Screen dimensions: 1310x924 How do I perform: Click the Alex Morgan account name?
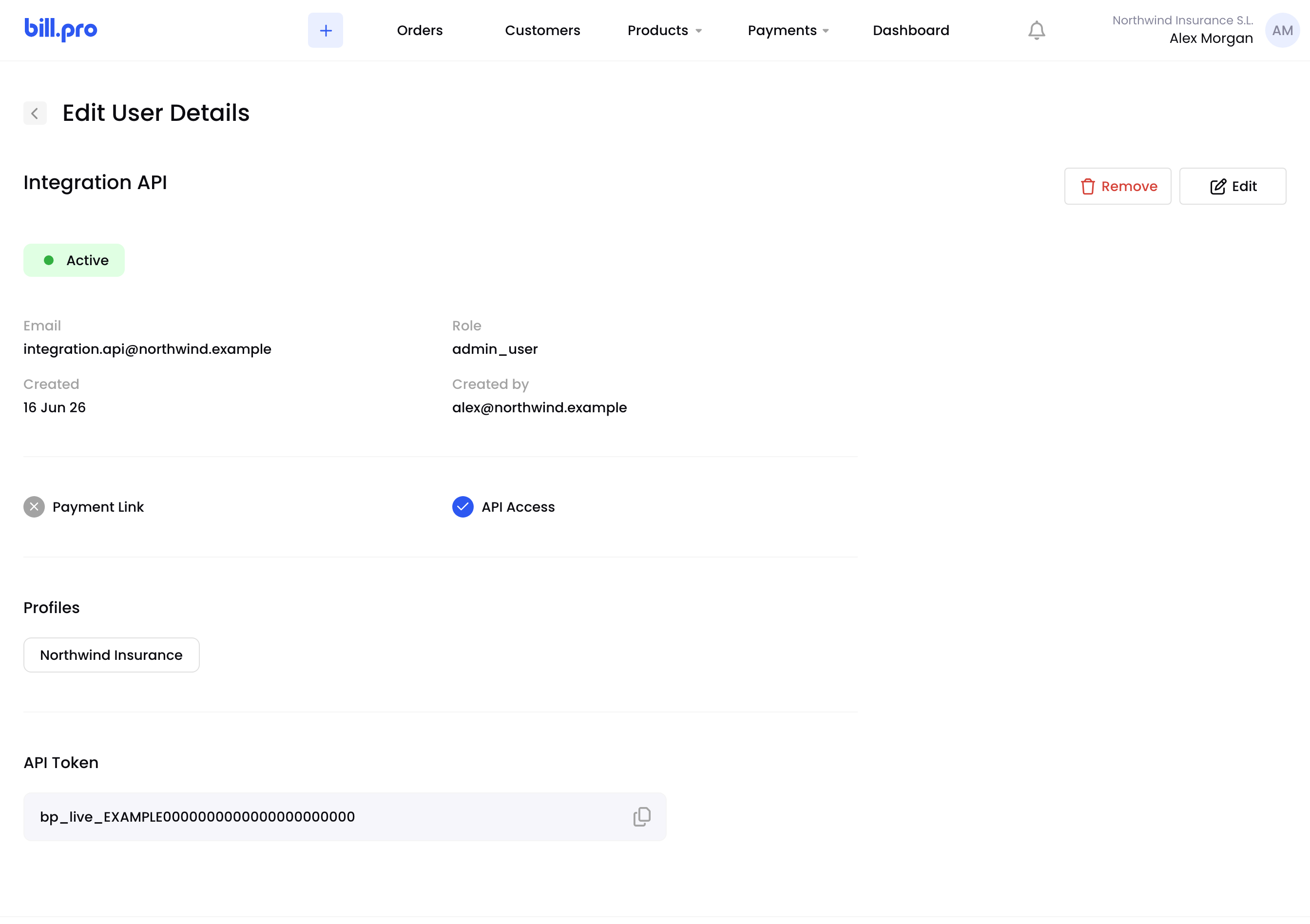pyautogui.click(x=1211, y=38)
